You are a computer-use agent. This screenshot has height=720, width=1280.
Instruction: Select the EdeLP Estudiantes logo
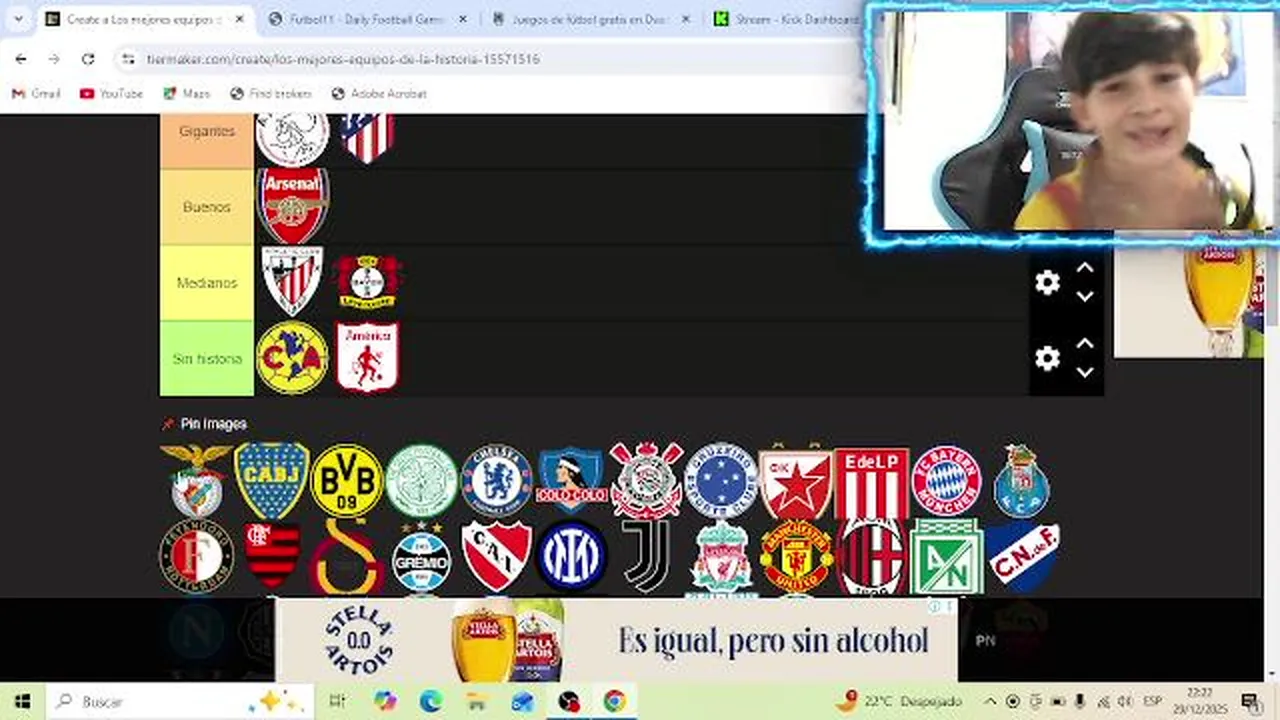(871, 482)
